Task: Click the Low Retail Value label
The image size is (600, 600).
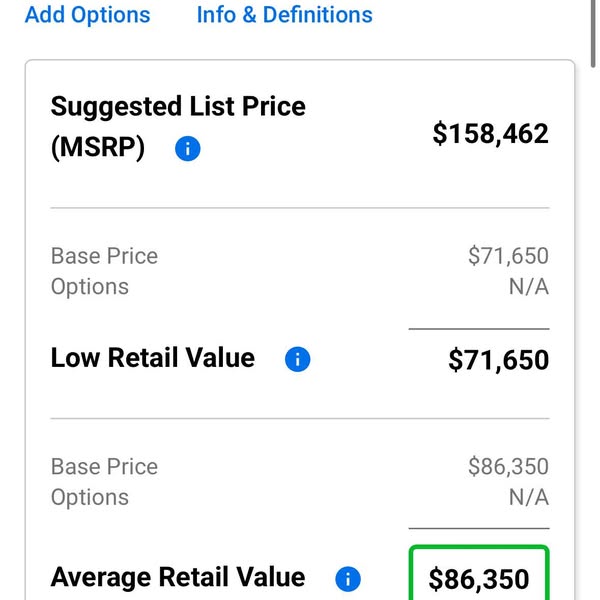Action: (153, 358)
